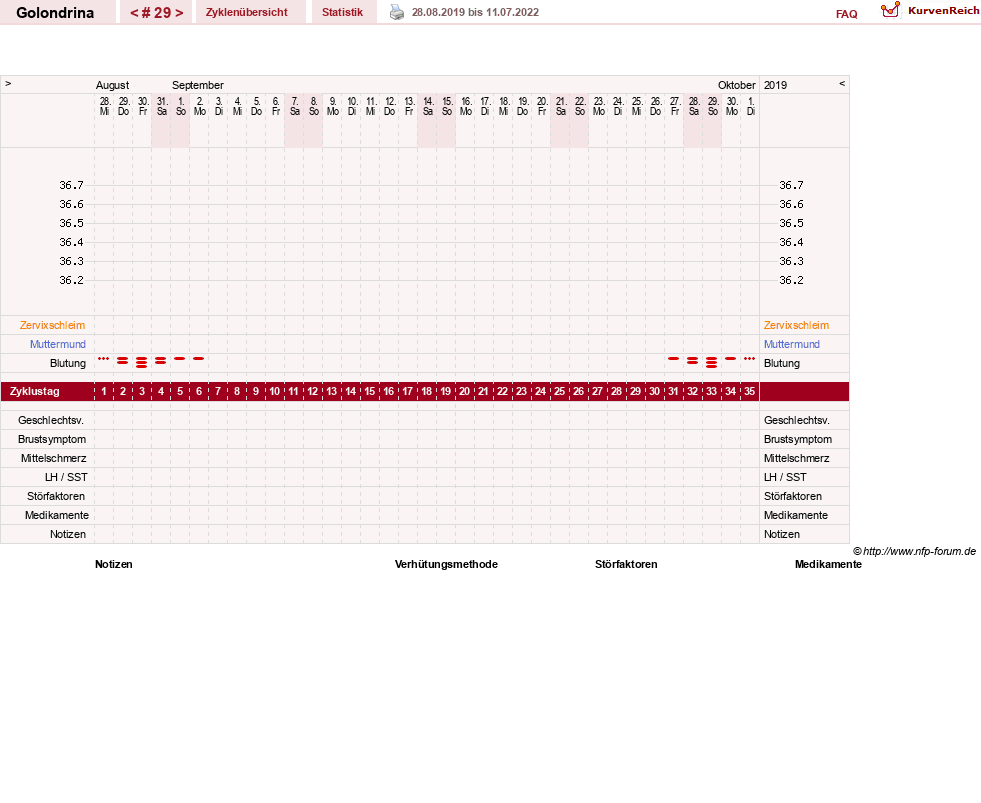Click the right Medikamente row label
This screenshot has width=981, height=803.
[x=796, y=516]
